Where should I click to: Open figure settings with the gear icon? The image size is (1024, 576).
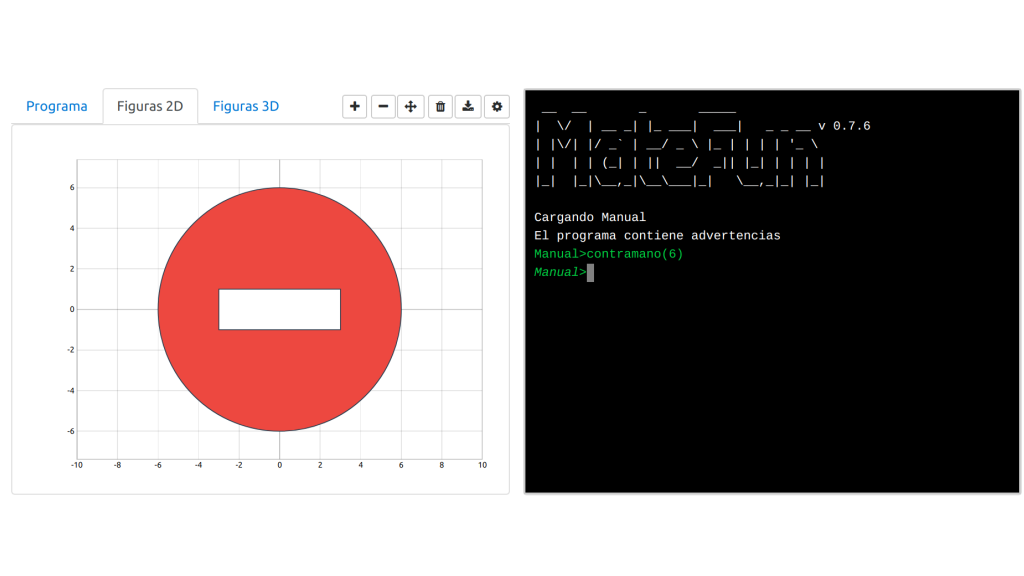pyautogui.click(x=497, y=106)
